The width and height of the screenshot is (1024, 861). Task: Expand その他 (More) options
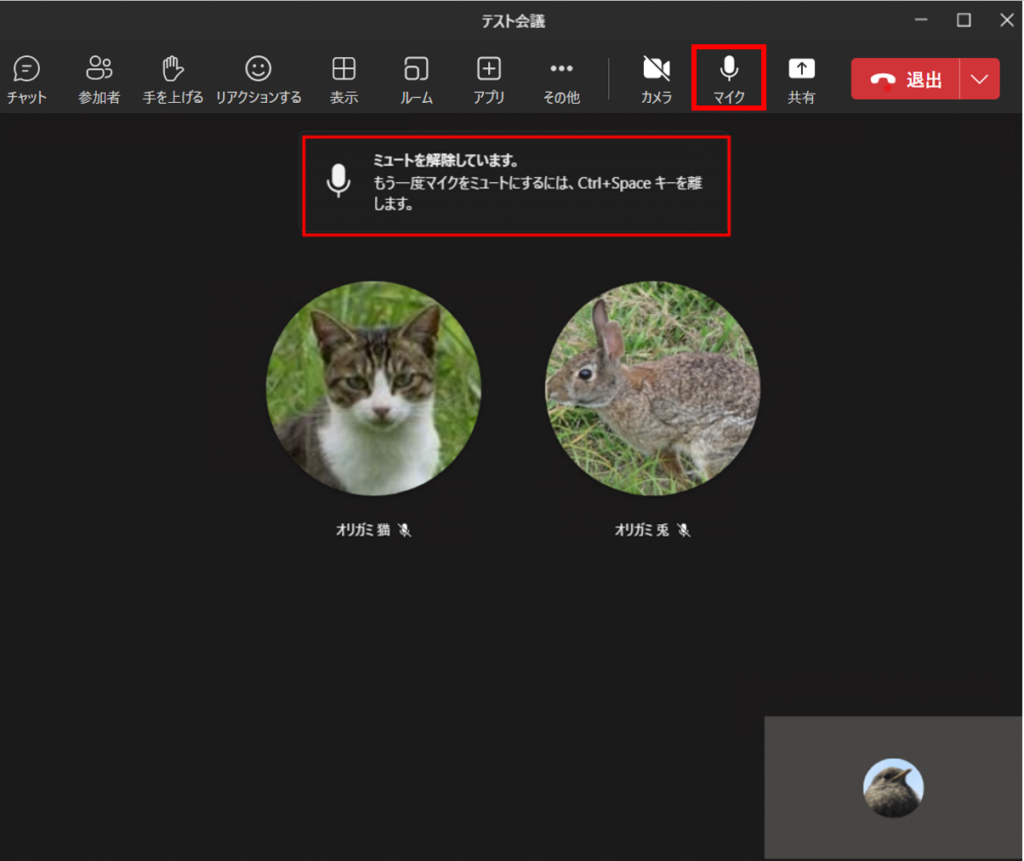pos(561,79)
